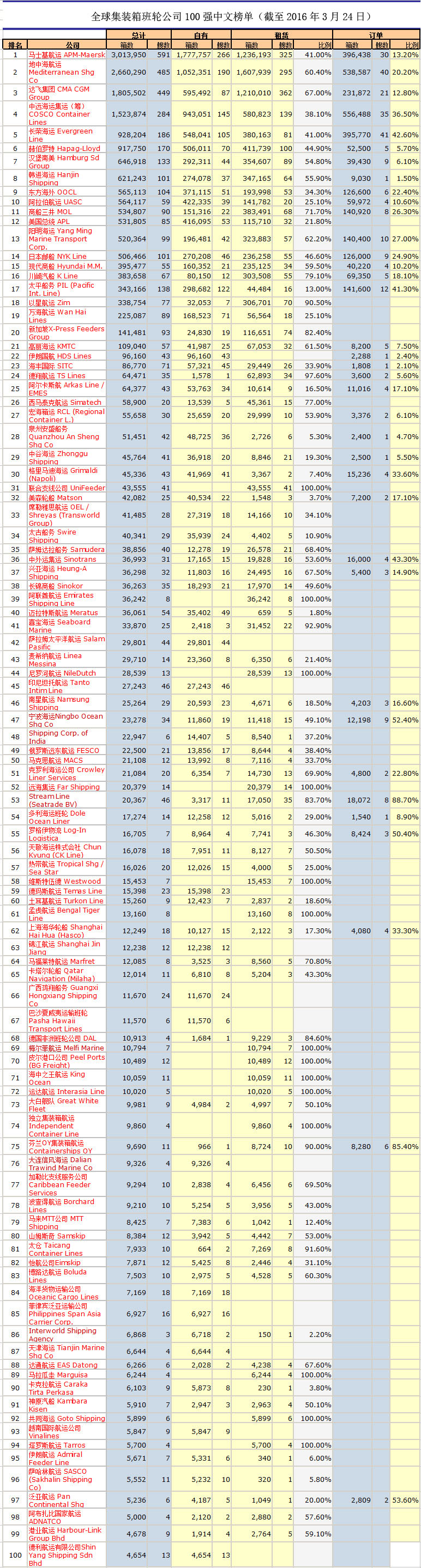Select '阿拉伯航运 UASC' company name

coord(55,202)
